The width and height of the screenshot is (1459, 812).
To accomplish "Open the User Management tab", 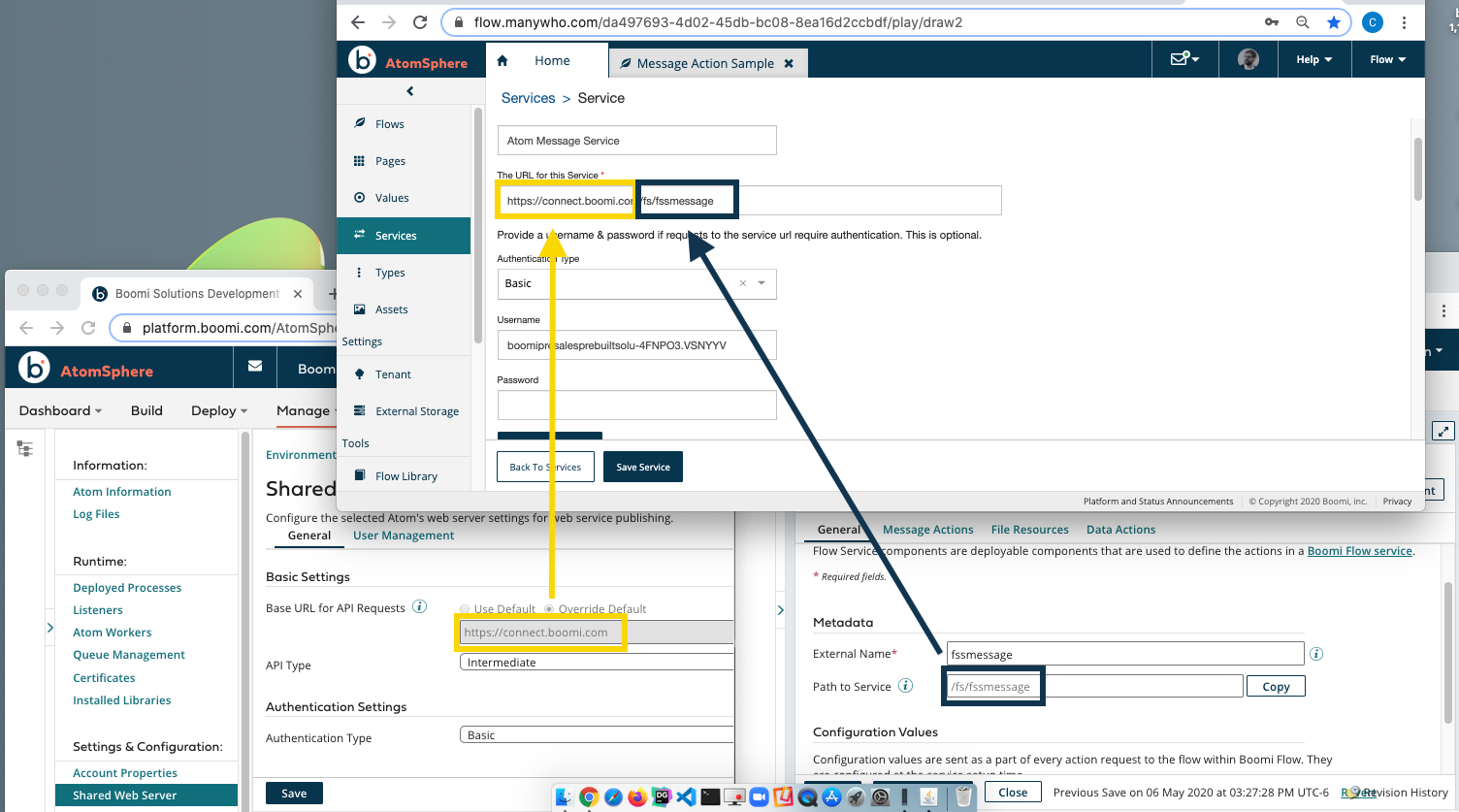I will point(404,536).
